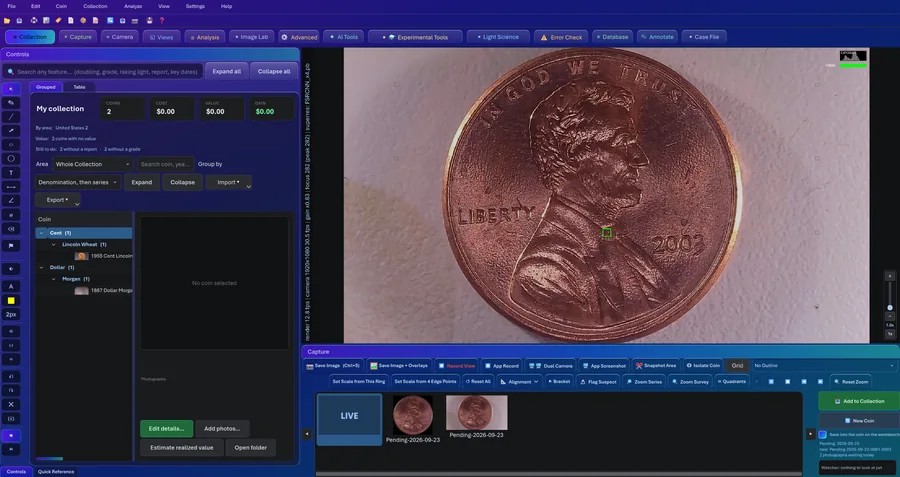Switch to the Capture tab
900x477 pixels.
[x=77, y=37]
